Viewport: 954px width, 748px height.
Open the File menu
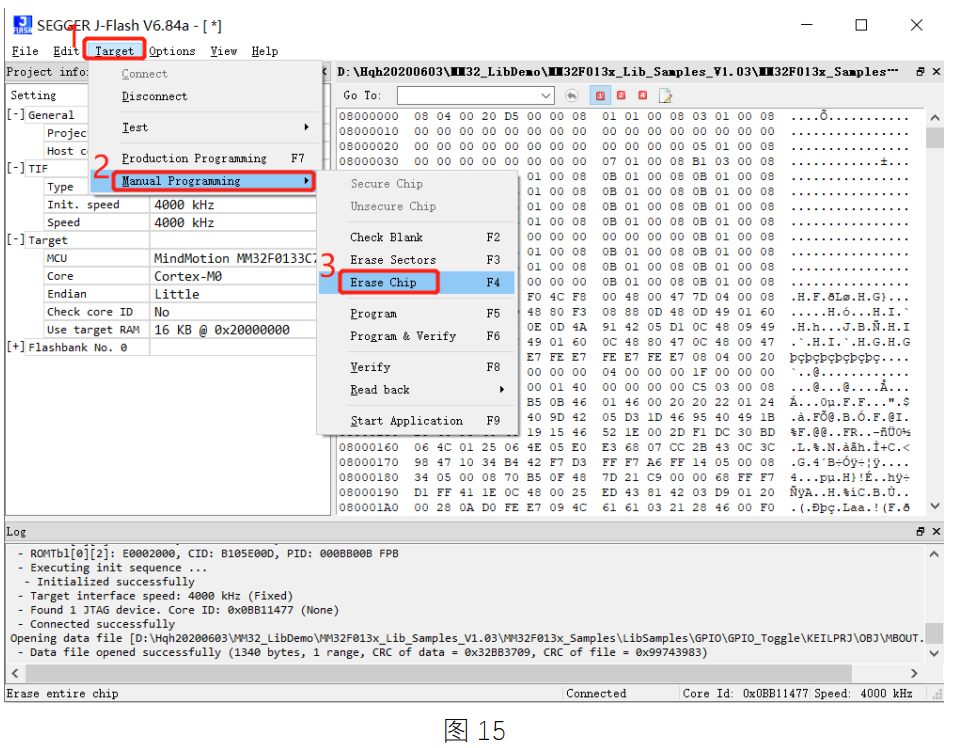25,51
